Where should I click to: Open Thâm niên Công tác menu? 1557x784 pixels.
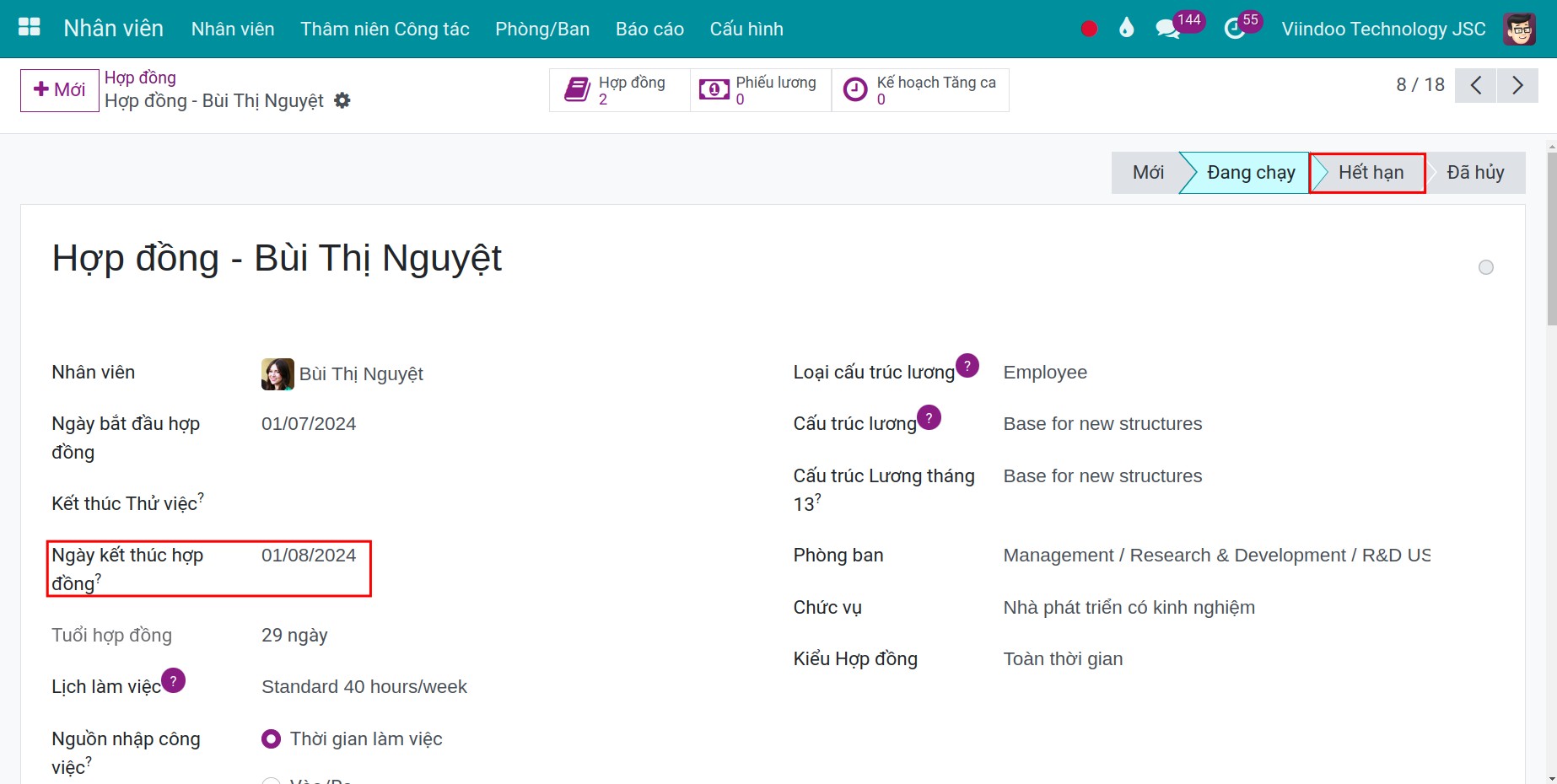click(x=385, y=29)
